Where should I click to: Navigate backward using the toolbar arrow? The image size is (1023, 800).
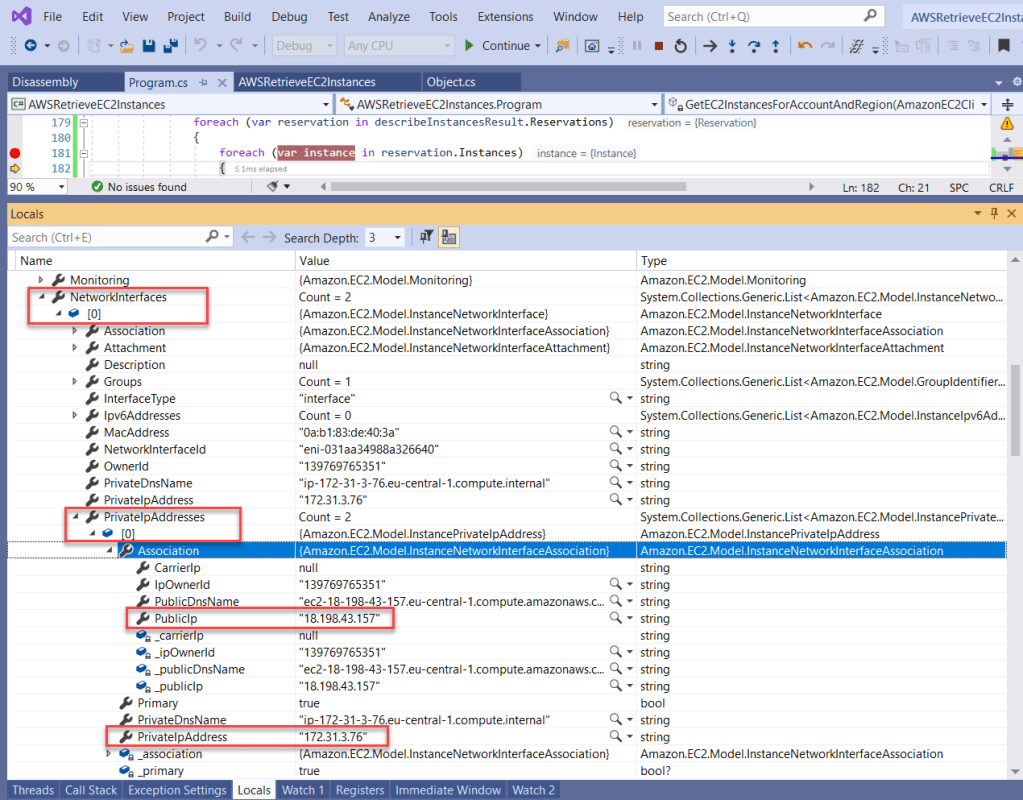click(30, 46)
